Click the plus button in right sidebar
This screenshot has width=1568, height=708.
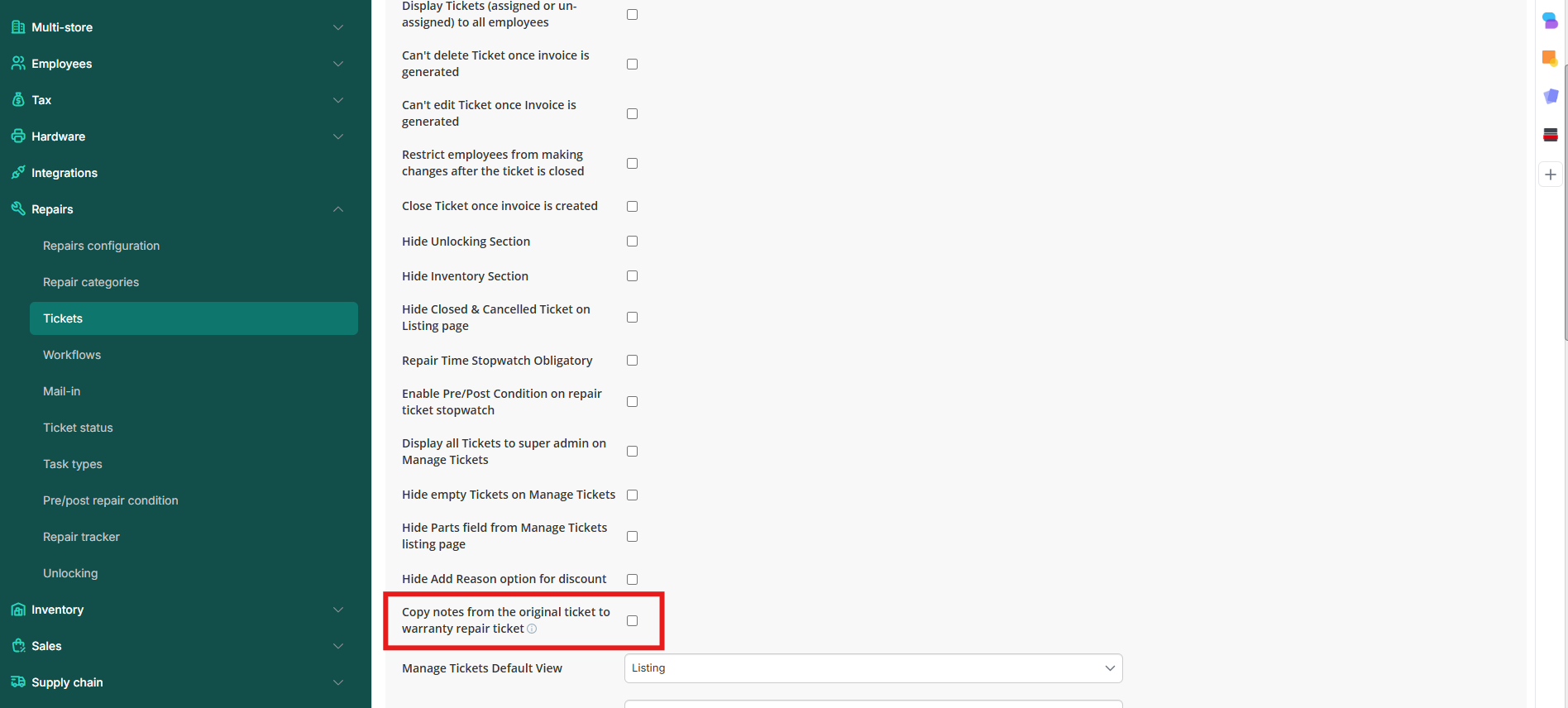(x=1551, y=175)
